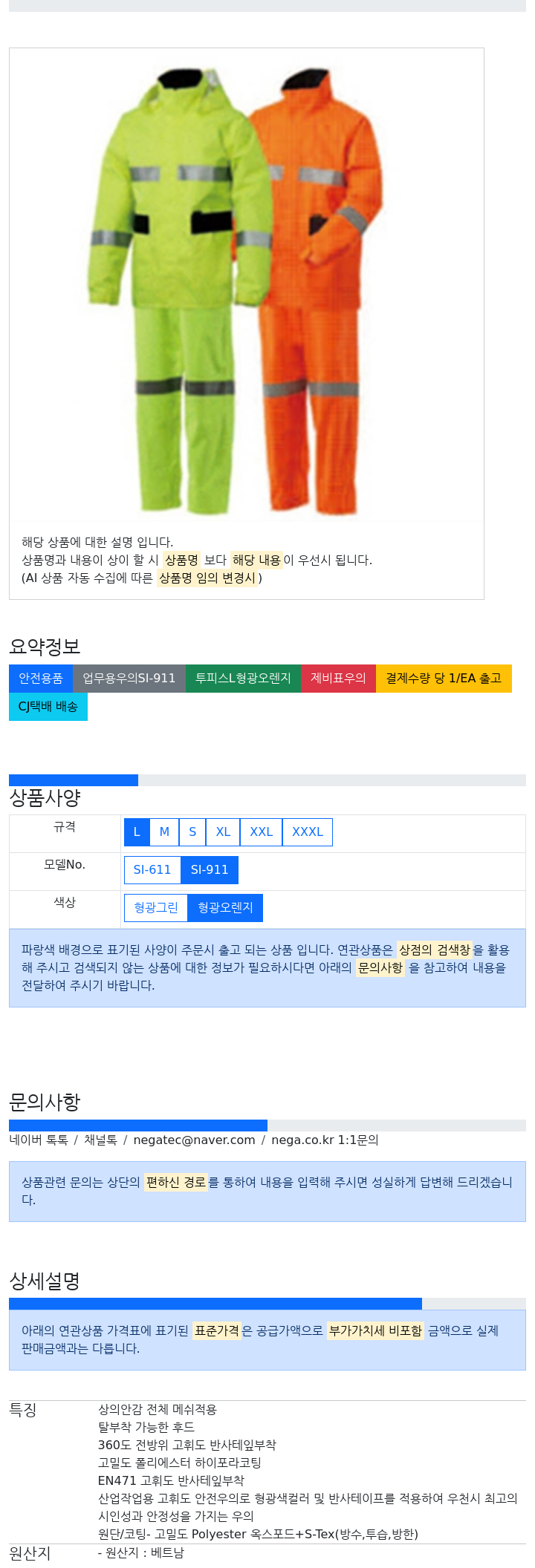This screenshot has width=535, height=1568.
Task: Open the rainsuit product image
Action: point(246,286)
